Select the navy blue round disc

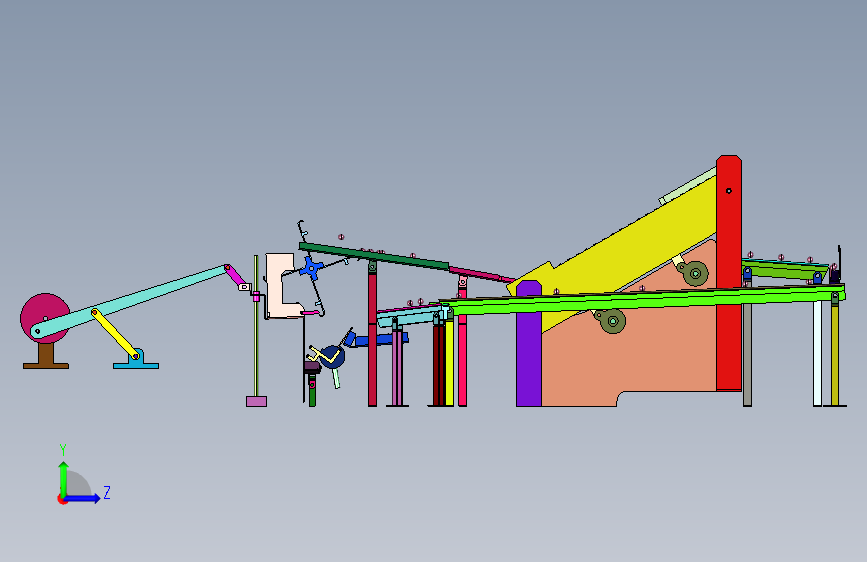pos(332,357)
